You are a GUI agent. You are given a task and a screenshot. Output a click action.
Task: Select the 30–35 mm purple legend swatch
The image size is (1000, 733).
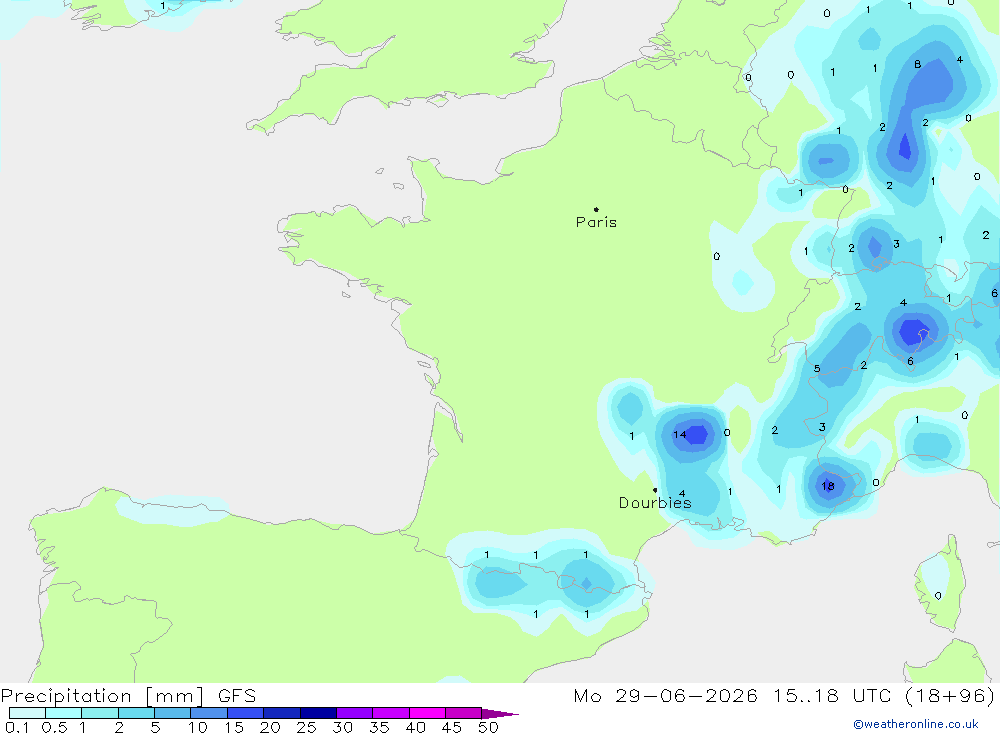click(355, 713)
